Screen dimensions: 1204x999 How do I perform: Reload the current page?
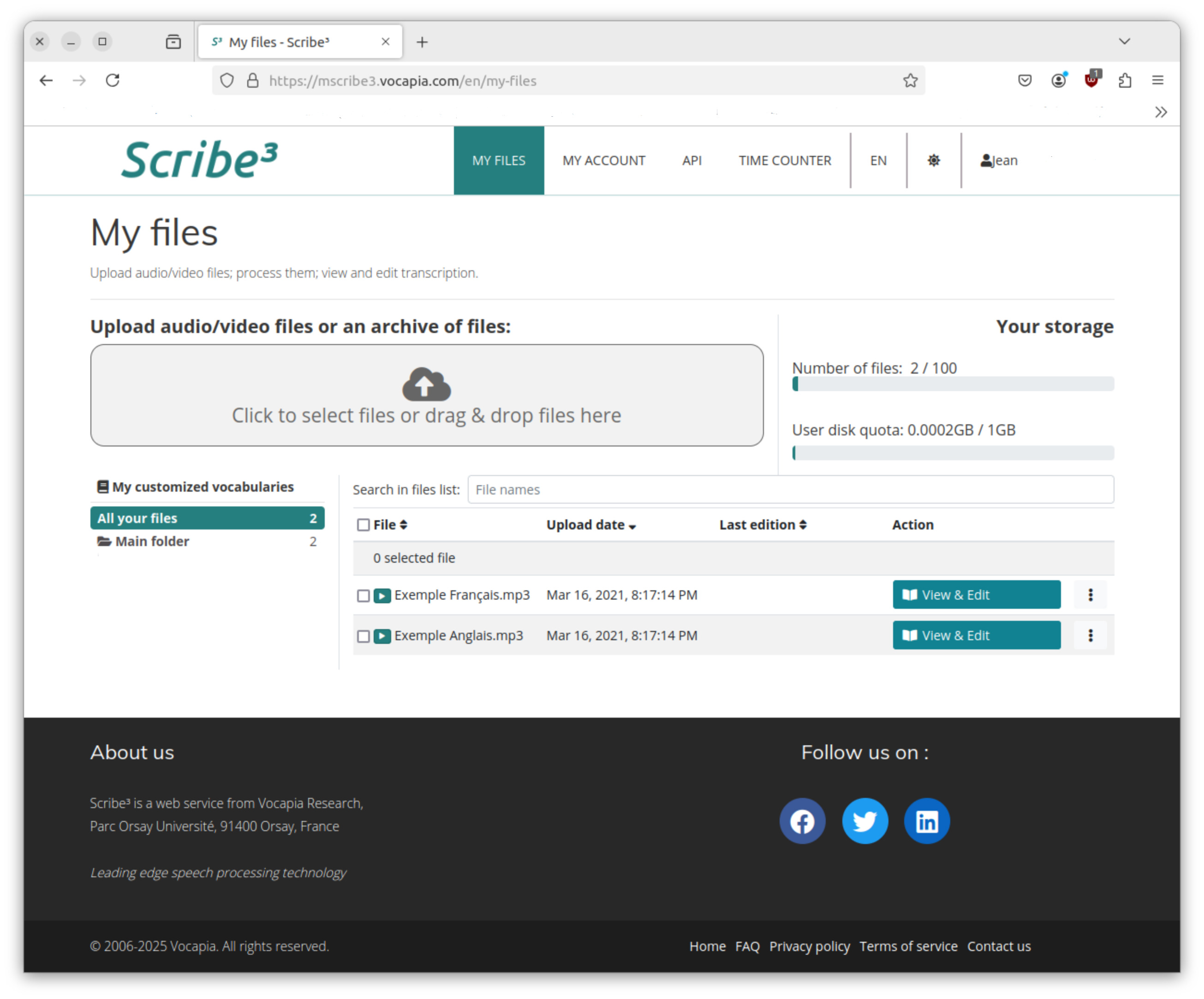(x=113, y=80)
